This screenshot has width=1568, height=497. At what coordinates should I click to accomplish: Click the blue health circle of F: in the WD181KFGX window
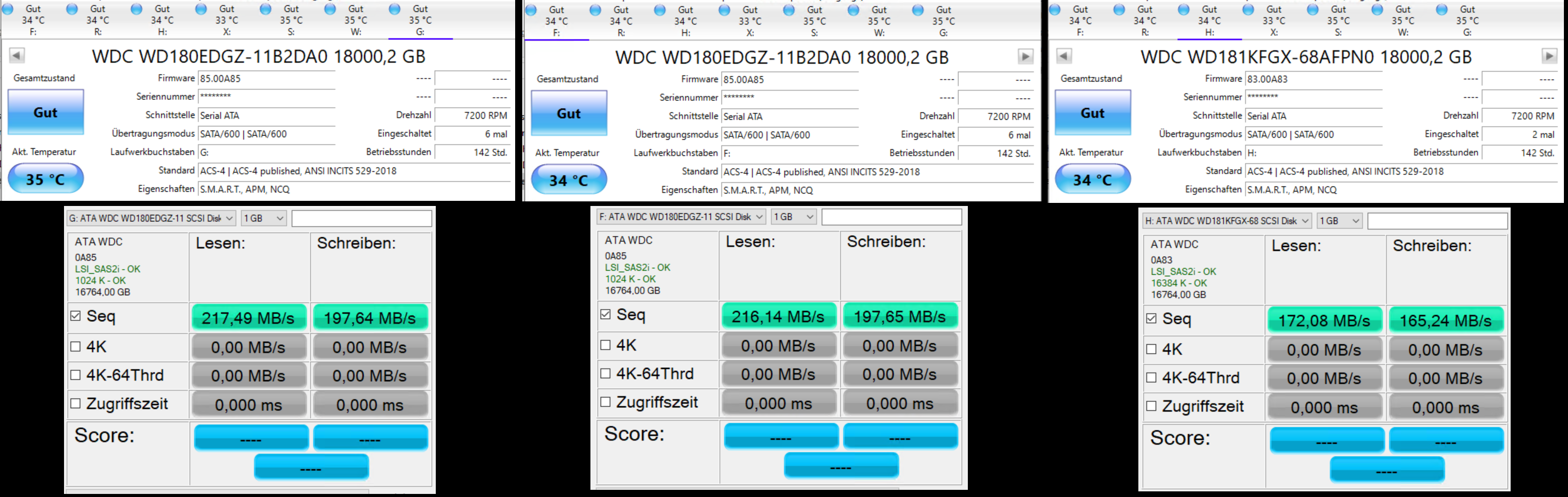point(1055,9)
